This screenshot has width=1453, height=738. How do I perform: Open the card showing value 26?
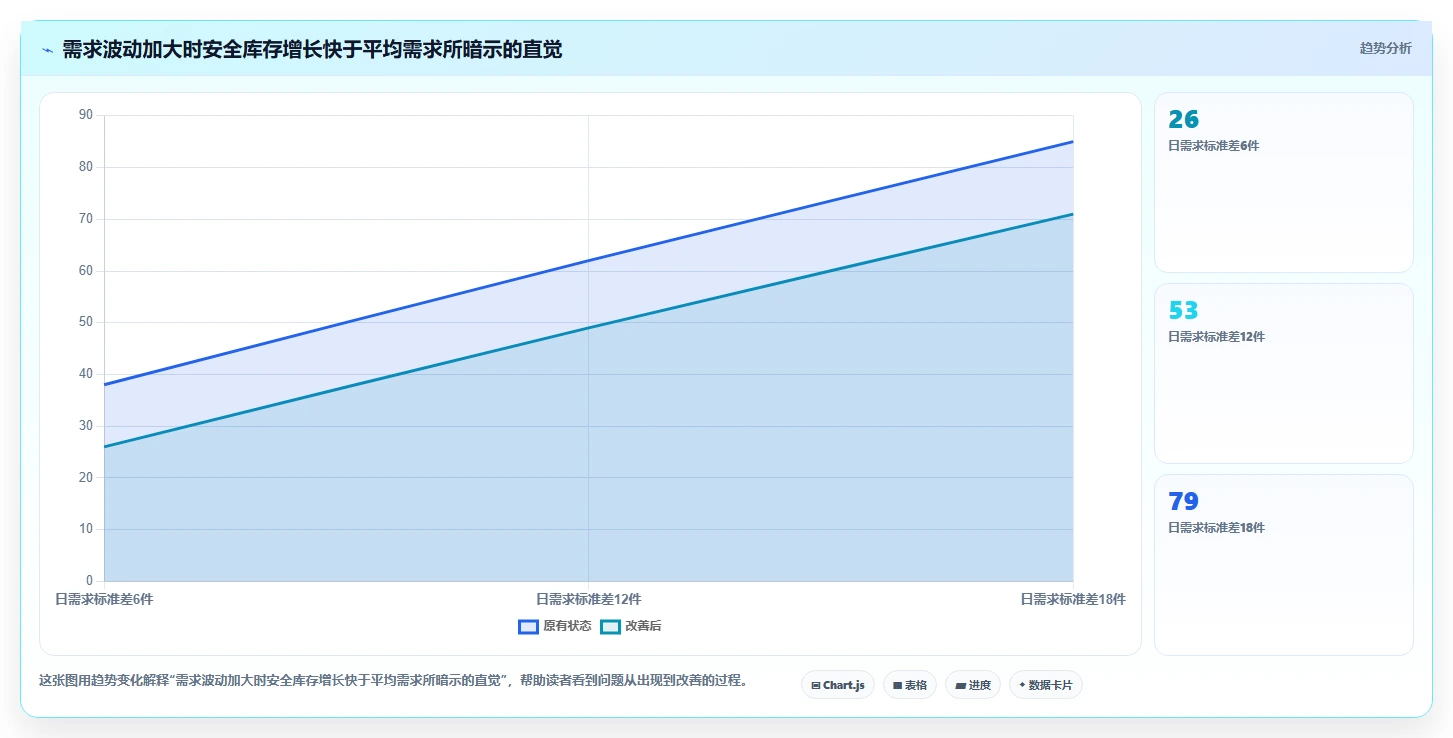pyautogui.click(x=1284, y=182)
